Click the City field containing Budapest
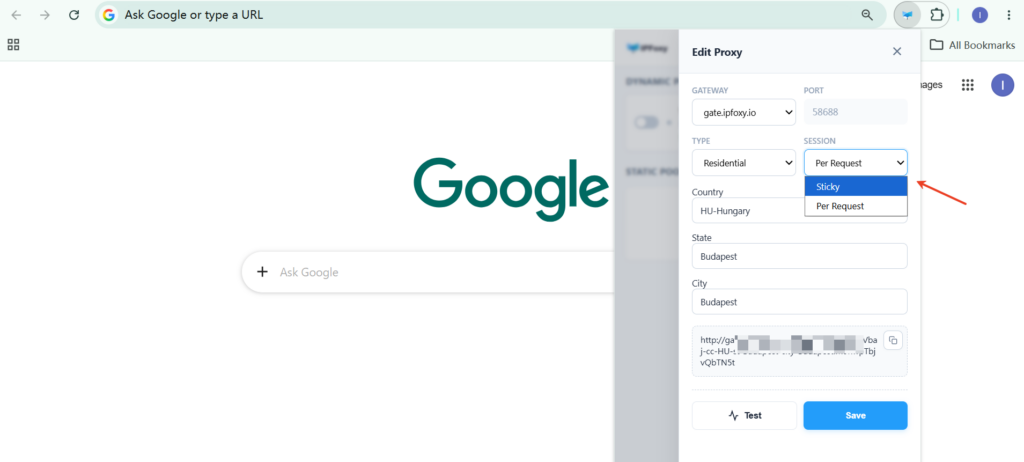The width and height of the screenshot is (1024, 462). [x=800, y=302]
